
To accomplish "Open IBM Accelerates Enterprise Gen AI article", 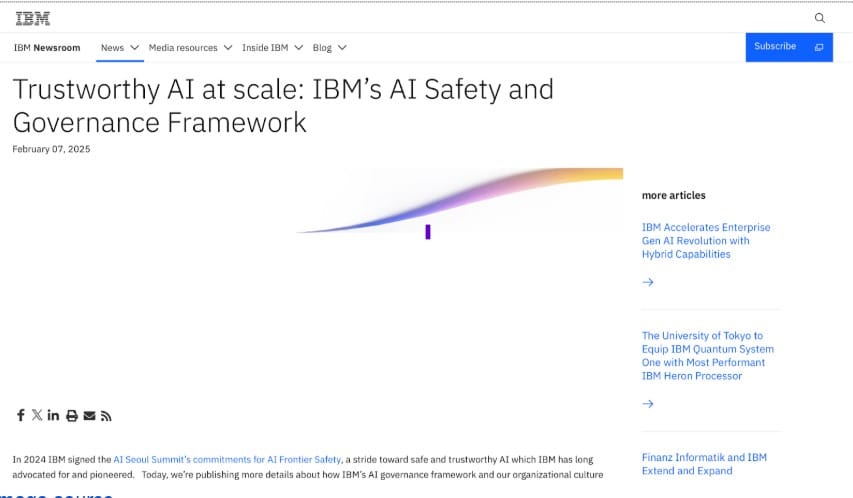I will pyautogui.click(x=705, y=241).
